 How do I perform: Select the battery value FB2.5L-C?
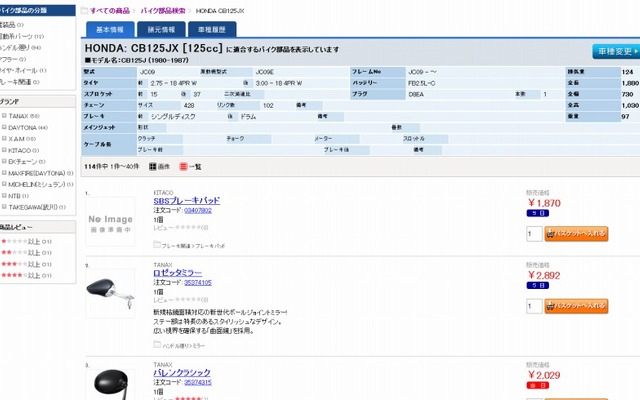pyautogui.click(x=422, y=83)
